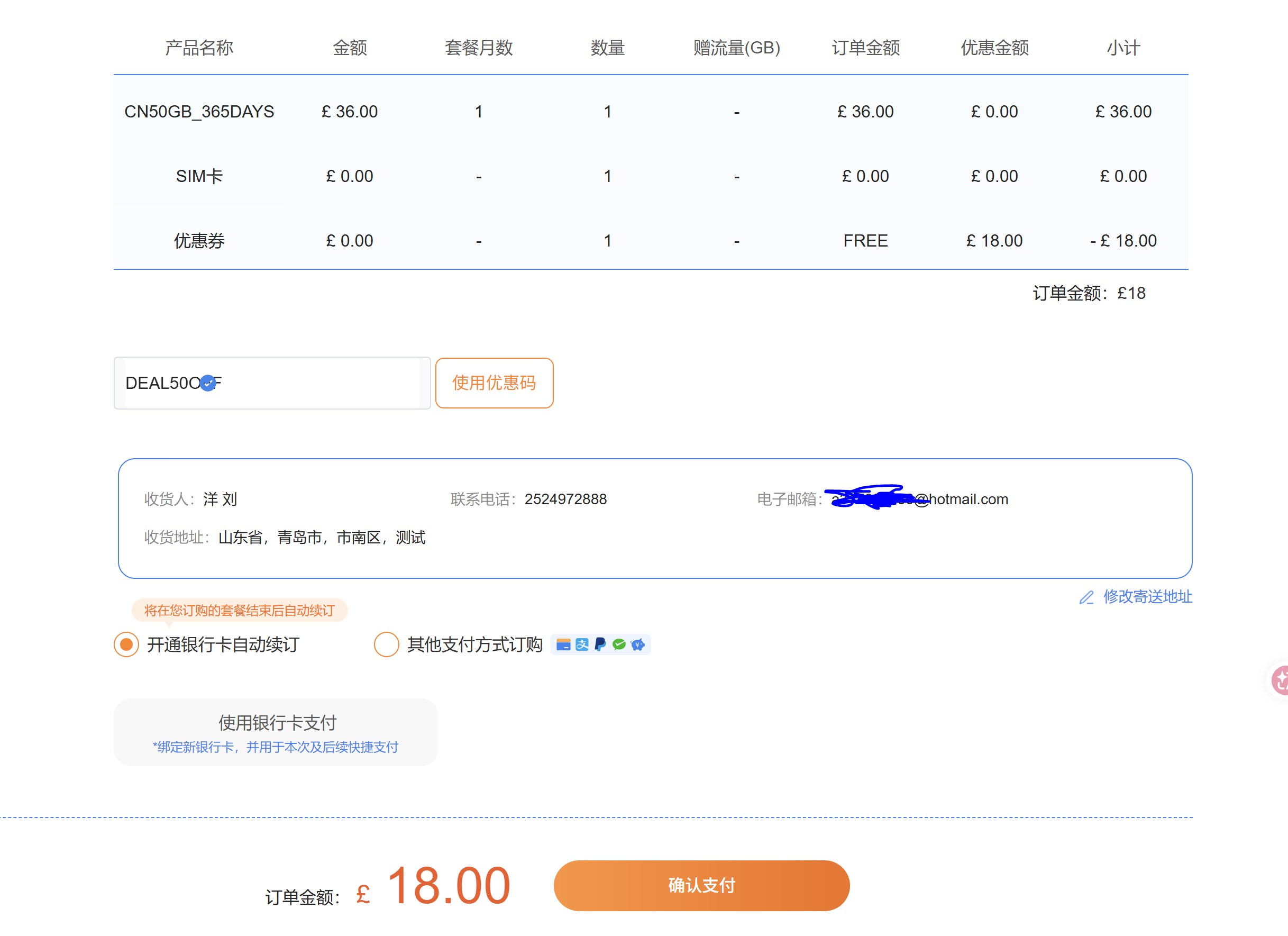Click the 优惠券 row in order table
Image resolution: width=1288 pixels, height=936 pixels.
pyautogui.click(x=651, y=241)
